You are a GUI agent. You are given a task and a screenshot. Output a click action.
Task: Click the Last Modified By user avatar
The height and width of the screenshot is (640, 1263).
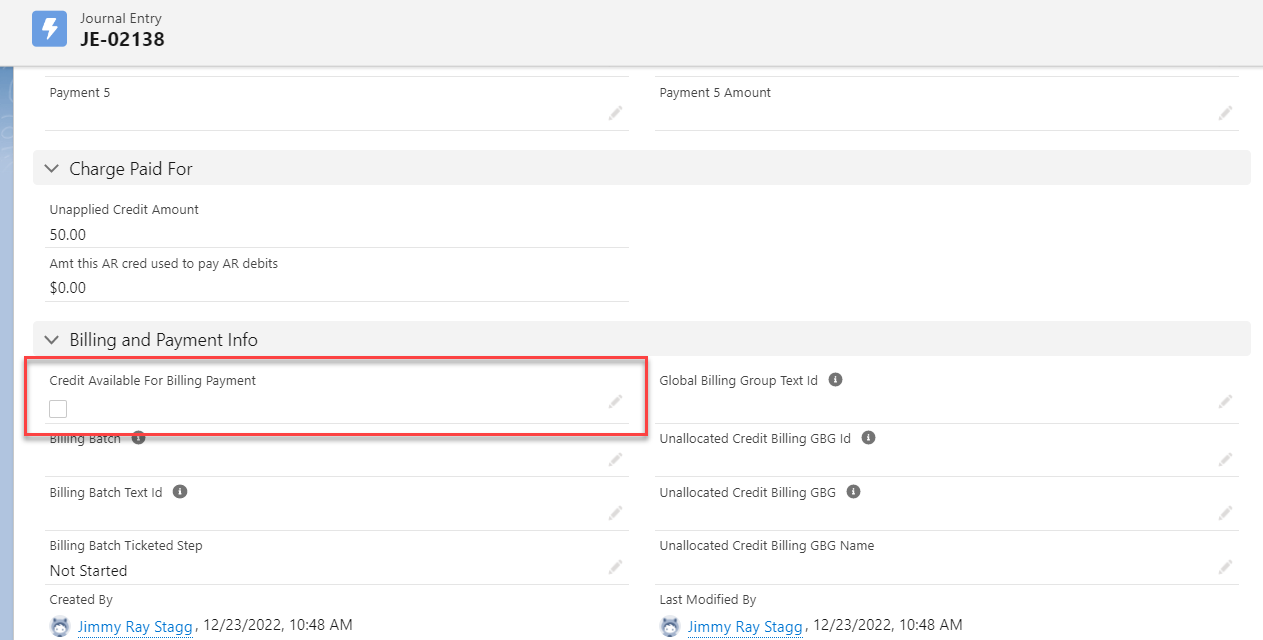click(x=668, y=625)
